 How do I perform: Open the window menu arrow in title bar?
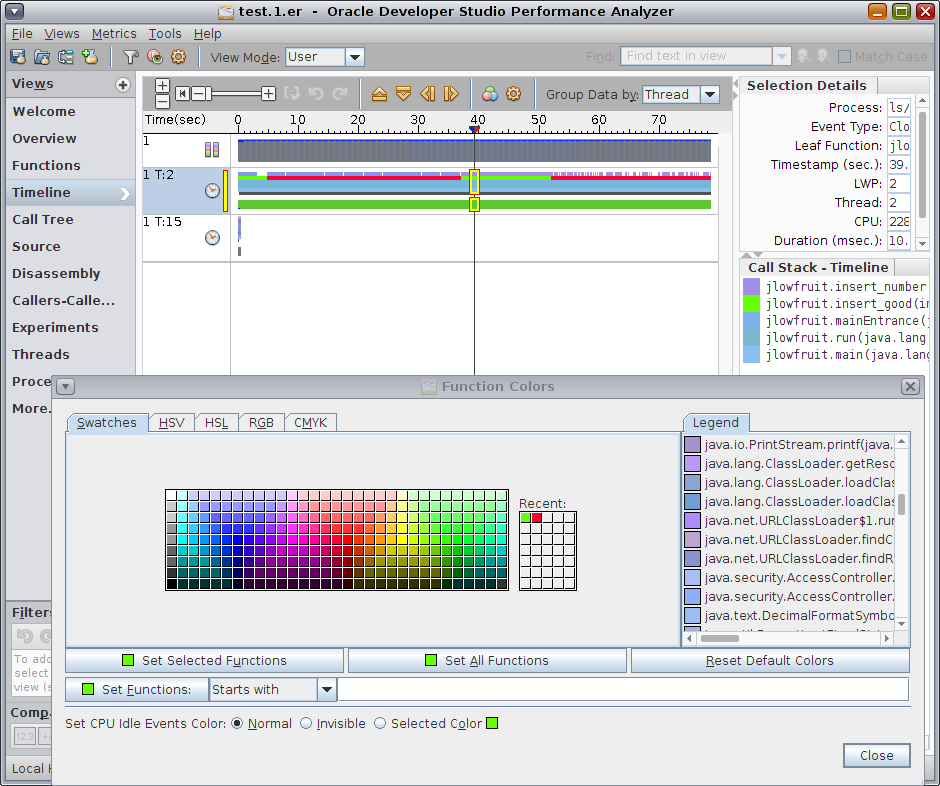click(14, 11)
